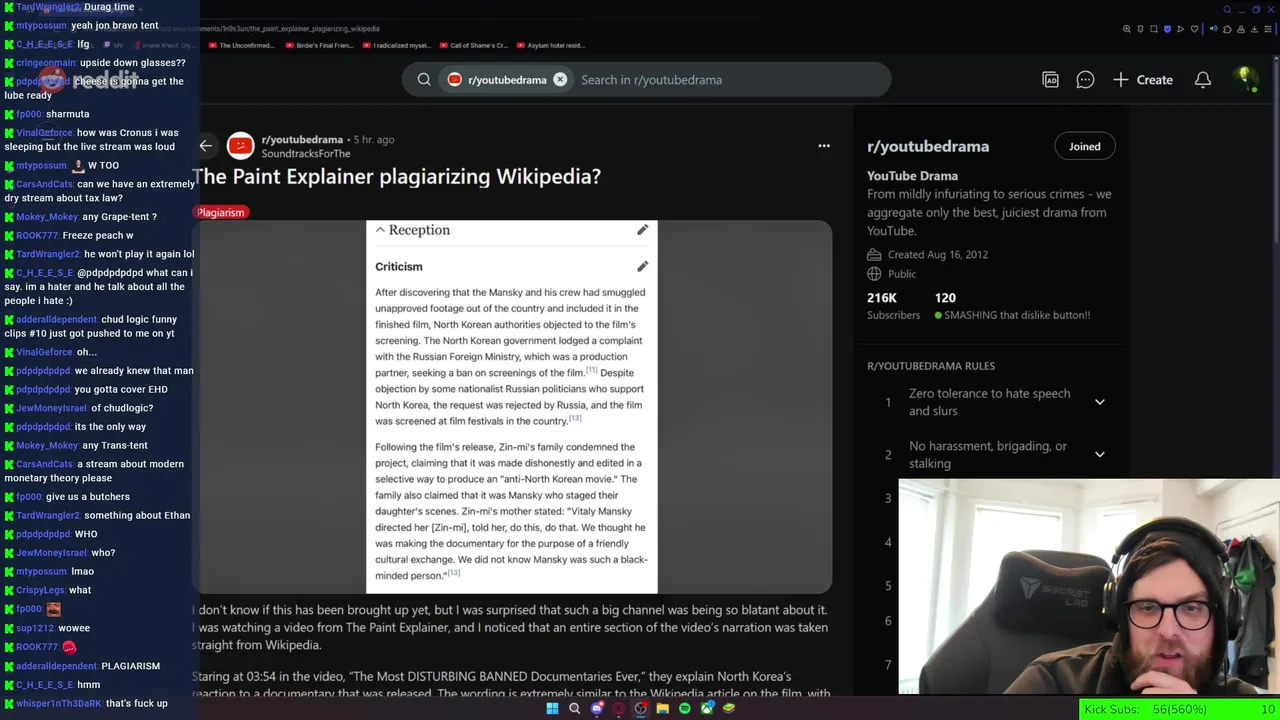Viewport: 1280px width, 720px height.
Task: Open Spotify from the taskbar
Action: click(685, 709)
